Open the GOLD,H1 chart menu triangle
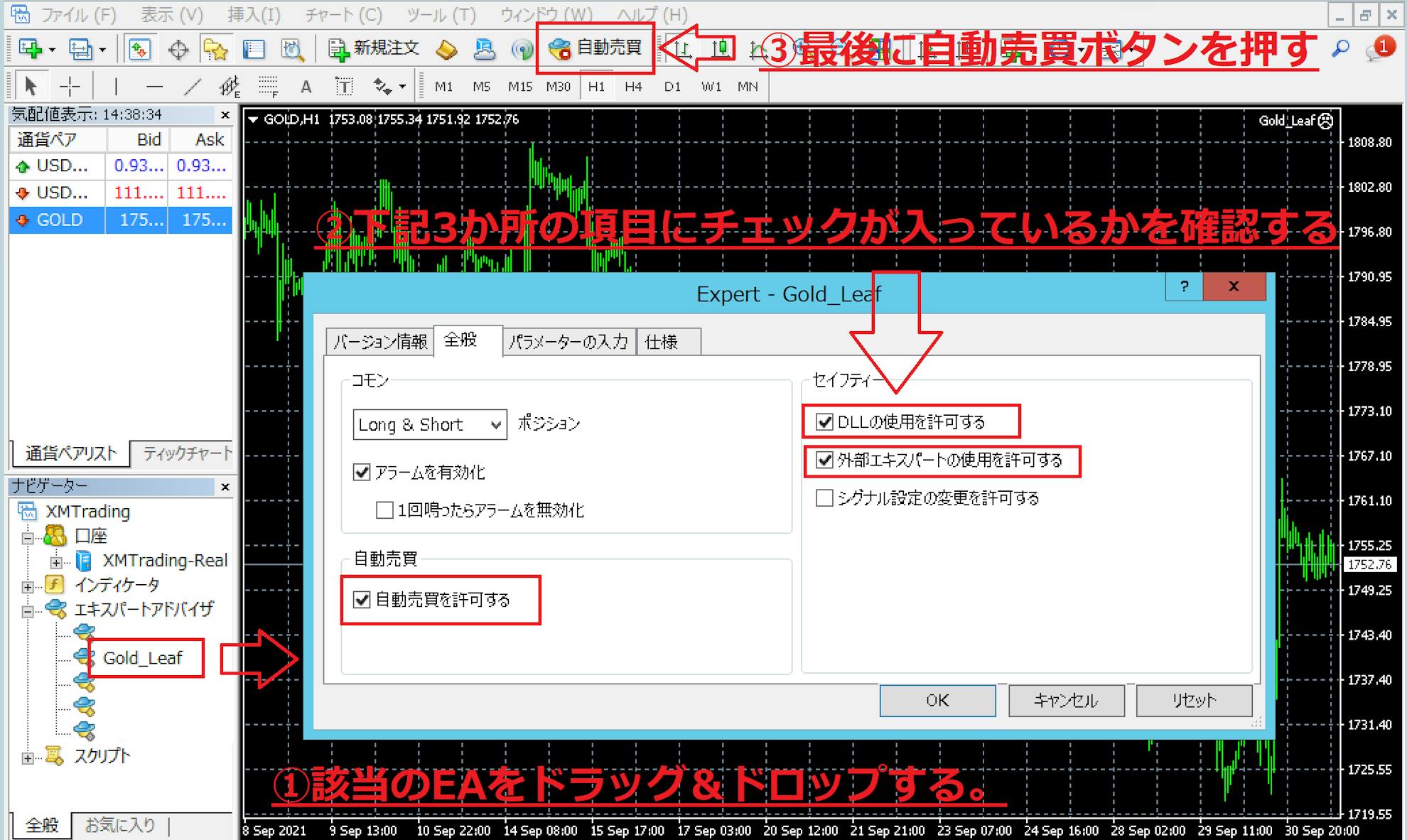Image resolution: width=1407 pixels, height=840 pixels. tap(252, 119)
